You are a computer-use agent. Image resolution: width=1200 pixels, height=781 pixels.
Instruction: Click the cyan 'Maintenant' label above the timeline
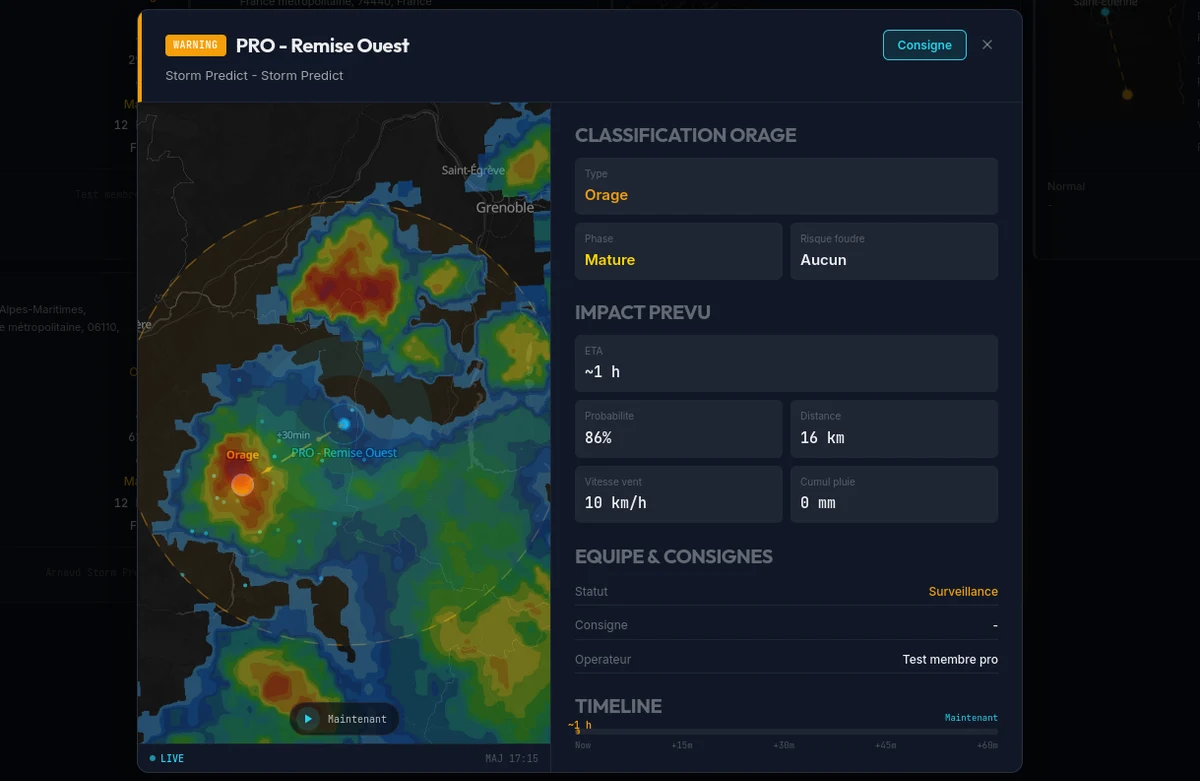[971, 718]
